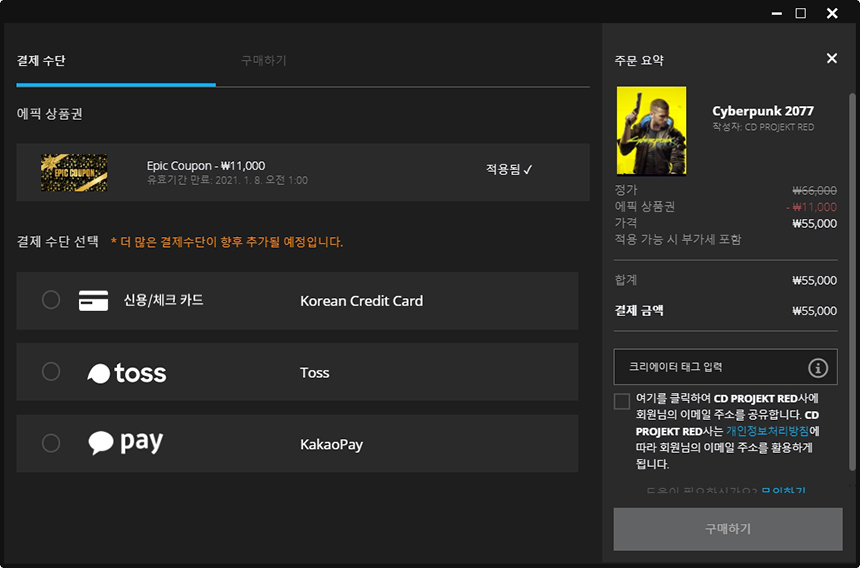This screenshot has width=860, height=568.
Task: Select the KakaoPay radio button
Action: pyautogui.click(x=51, y=443)
